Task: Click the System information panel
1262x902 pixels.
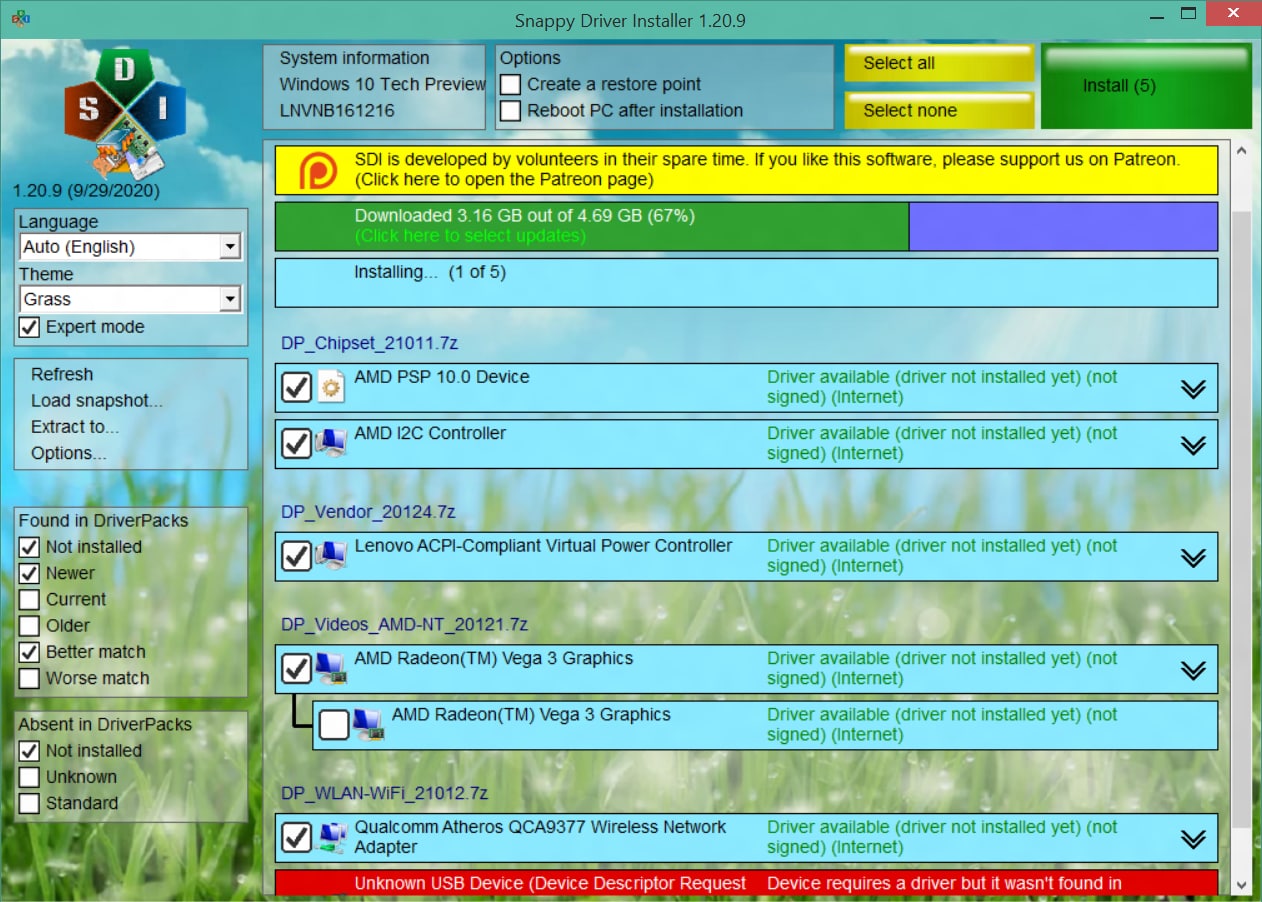Action: pyautogui.click(x=375, y=86)
